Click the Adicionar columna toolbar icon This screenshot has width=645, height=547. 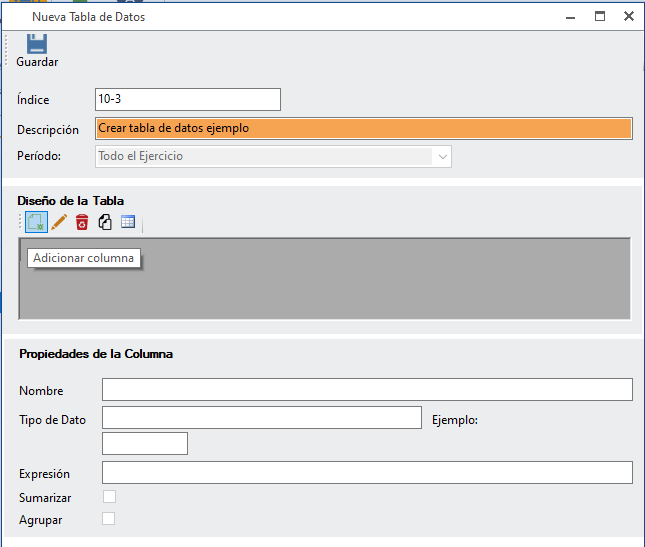[x=35, y=222]
